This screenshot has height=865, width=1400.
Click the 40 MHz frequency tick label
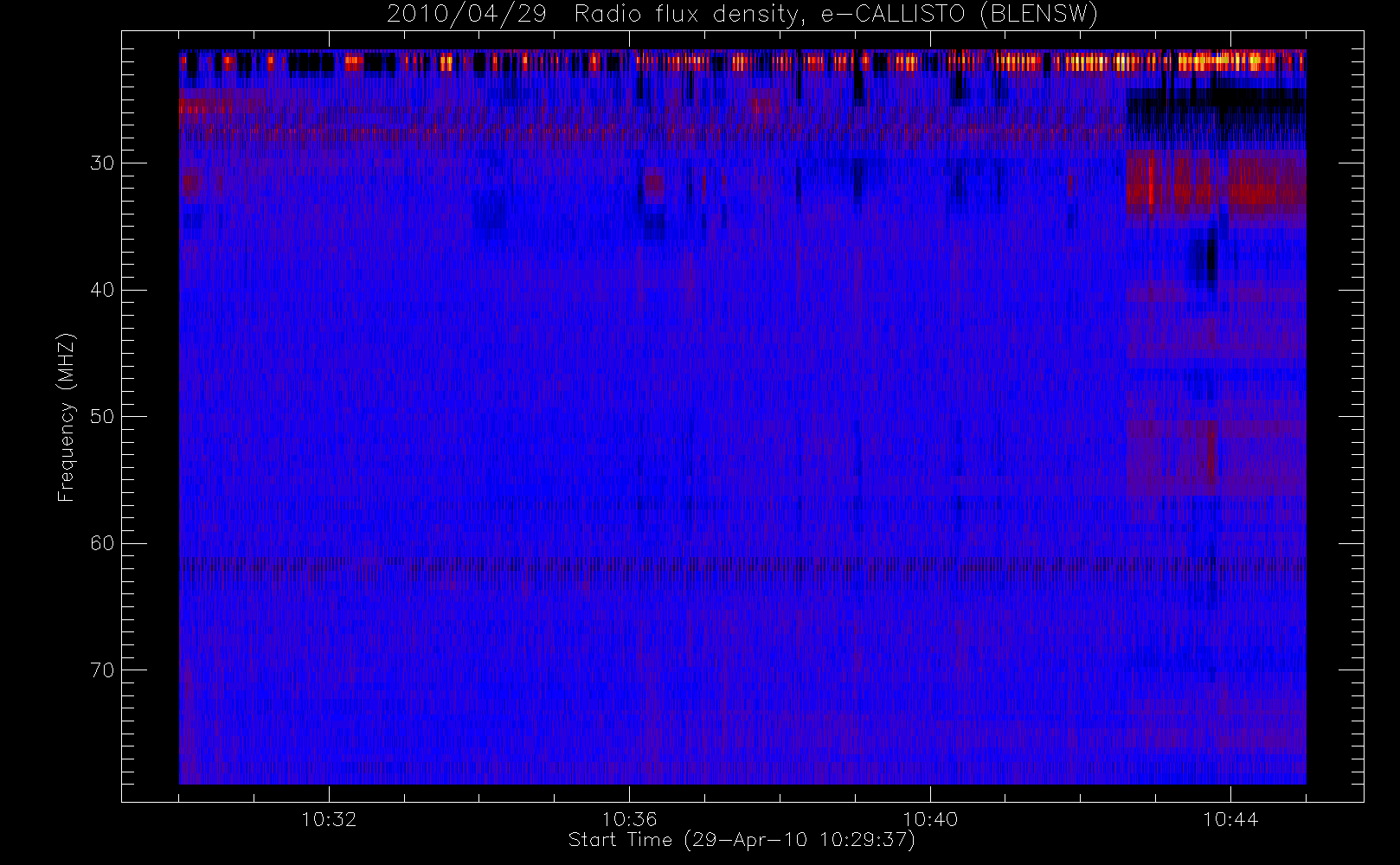pyautogui.click(x=102, y=290)
